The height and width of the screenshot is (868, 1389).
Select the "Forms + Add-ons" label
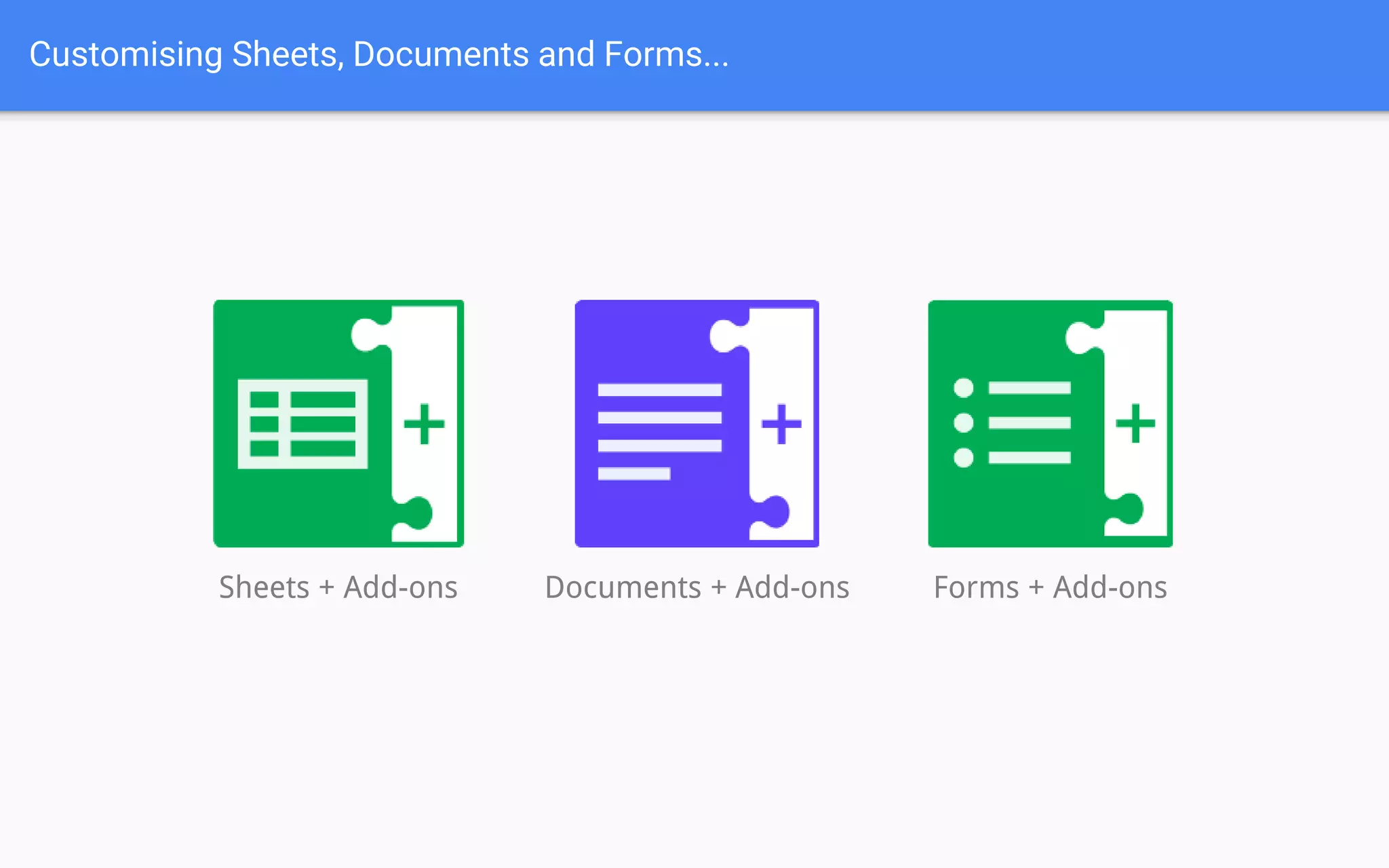click(x=1051, y=587)
